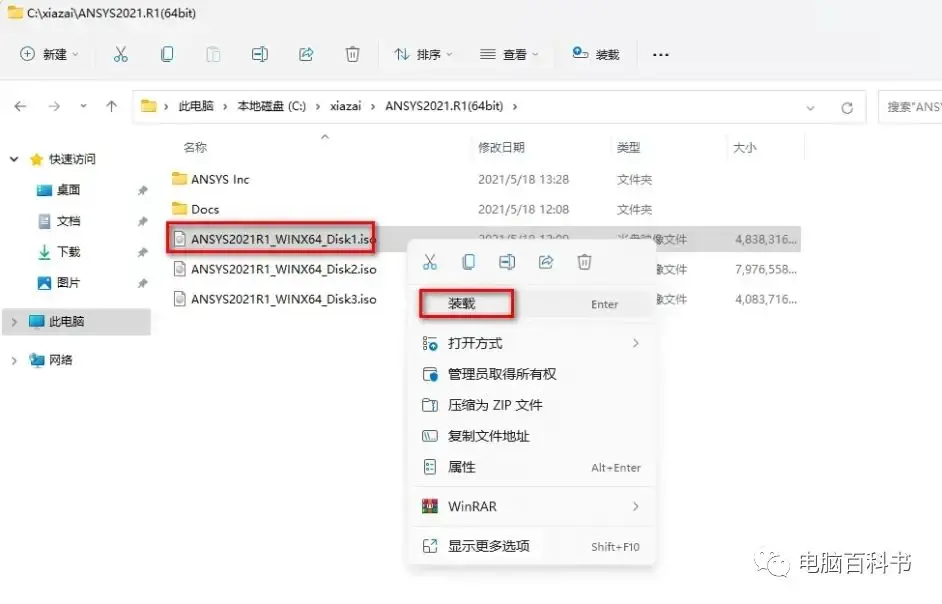
Task: Open the three-dot more options menu
Action: [x=661, y=55]
